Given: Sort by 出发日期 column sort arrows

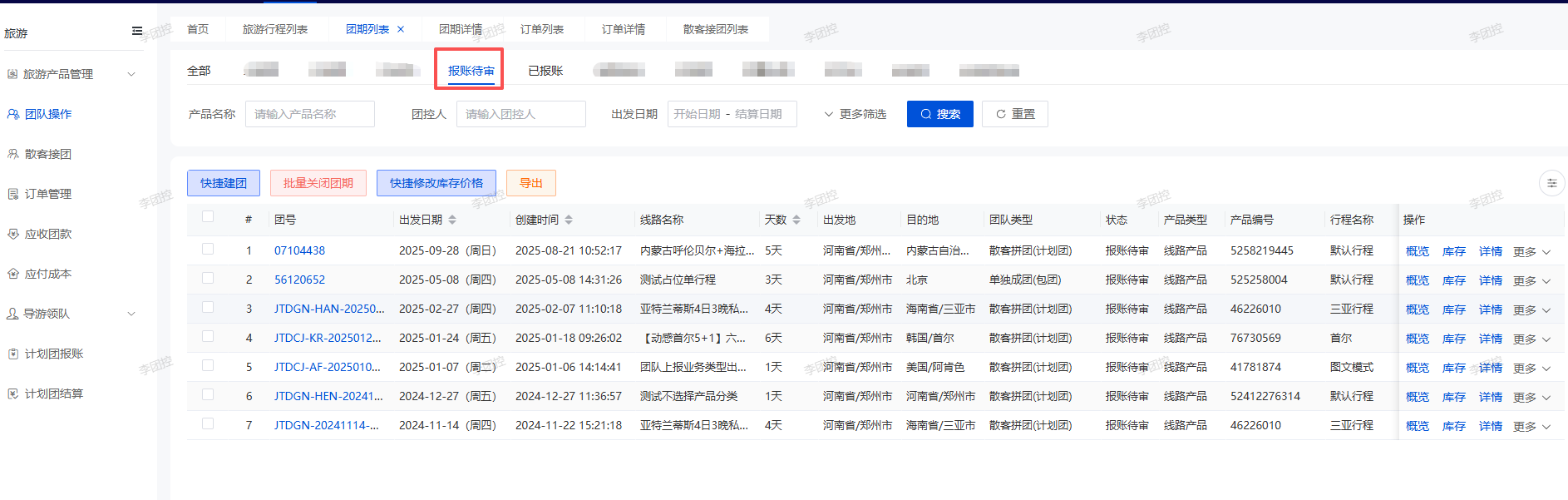Looking at the screenshot, I should (452, 220).
